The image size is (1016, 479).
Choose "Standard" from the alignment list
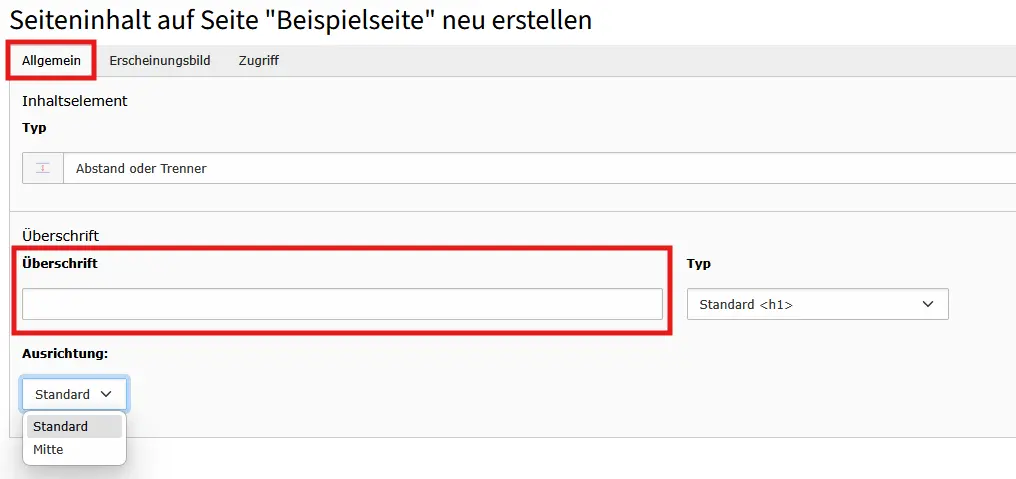[x=61, y=426]
